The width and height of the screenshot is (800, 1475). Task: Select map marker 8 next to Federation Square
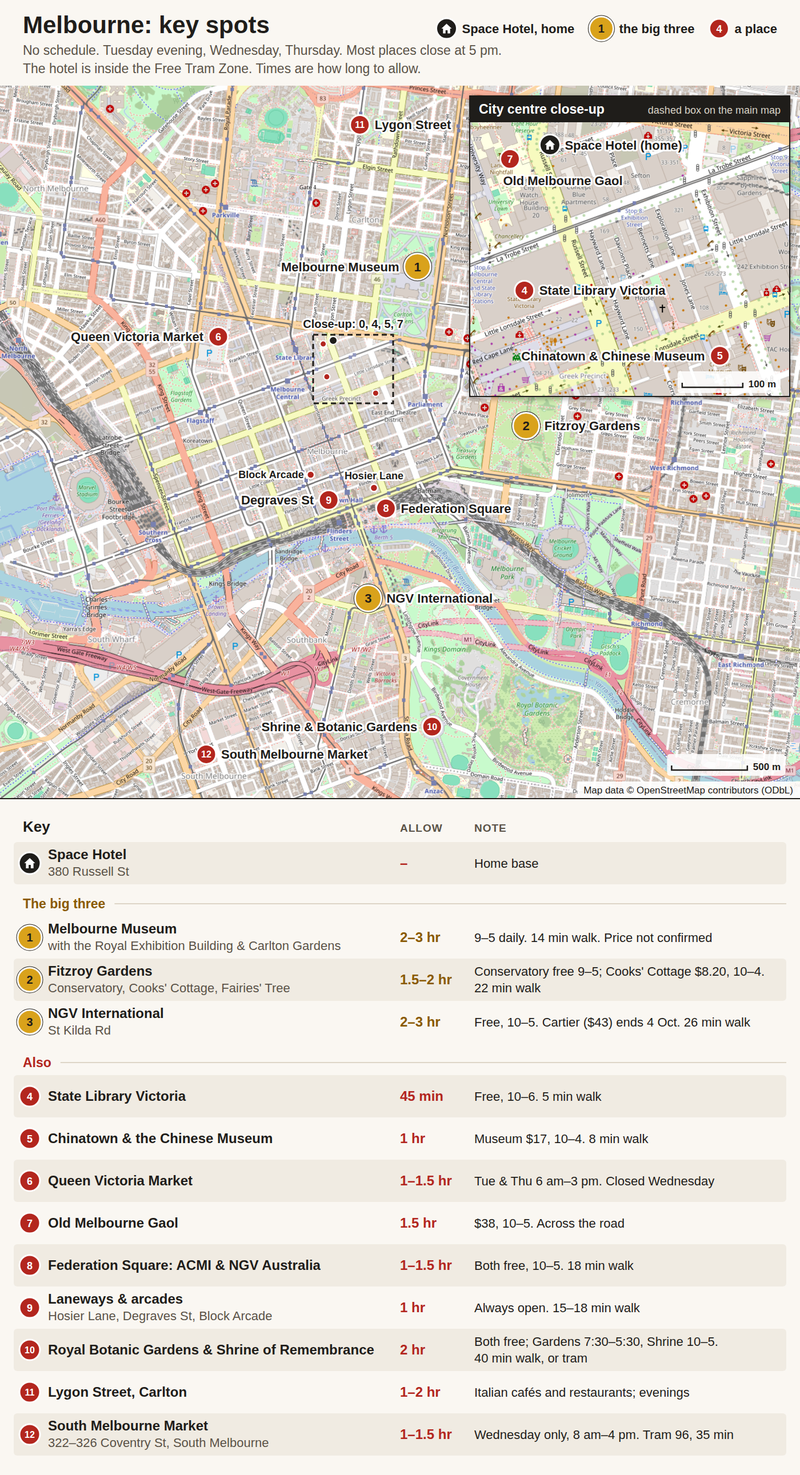pos(386,508)
